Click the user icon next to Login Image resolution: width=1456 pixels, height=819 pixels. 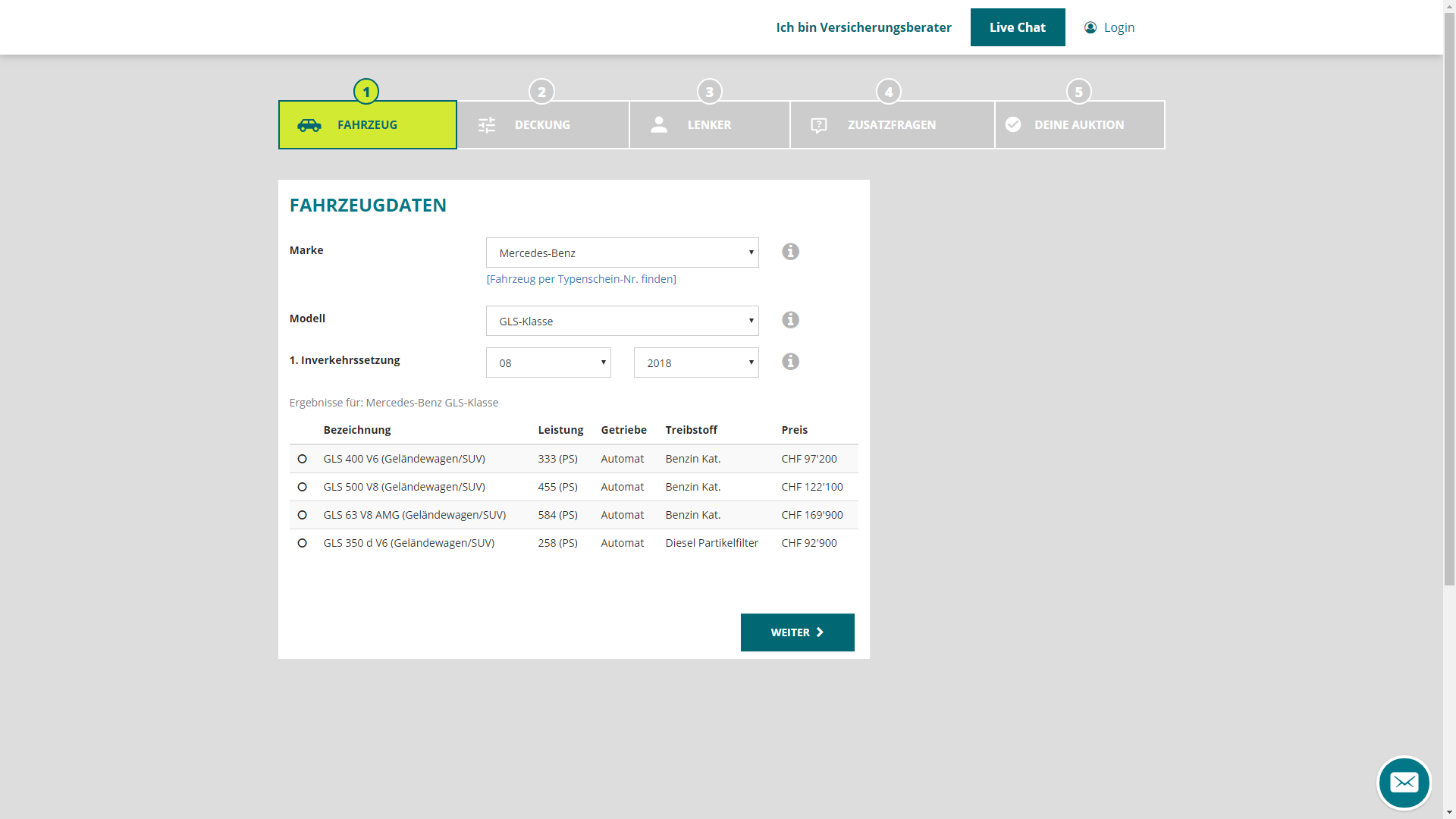(x=1090, y=28)
